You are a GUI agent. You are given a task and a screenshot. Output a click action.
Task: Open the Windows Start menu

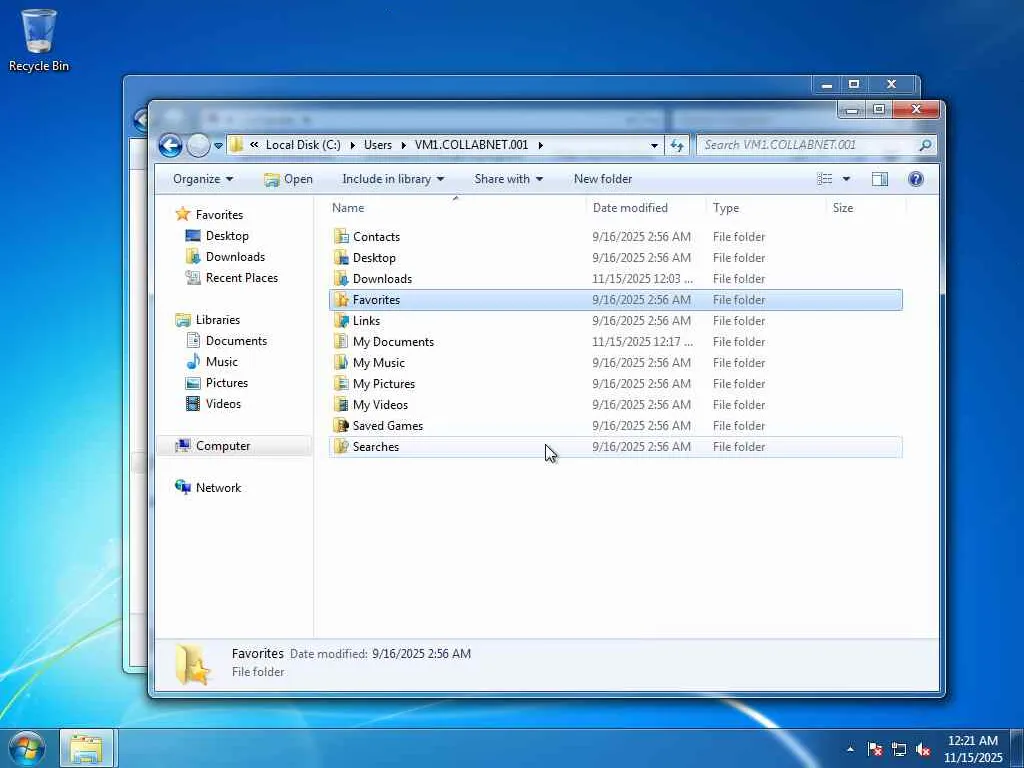26,749
